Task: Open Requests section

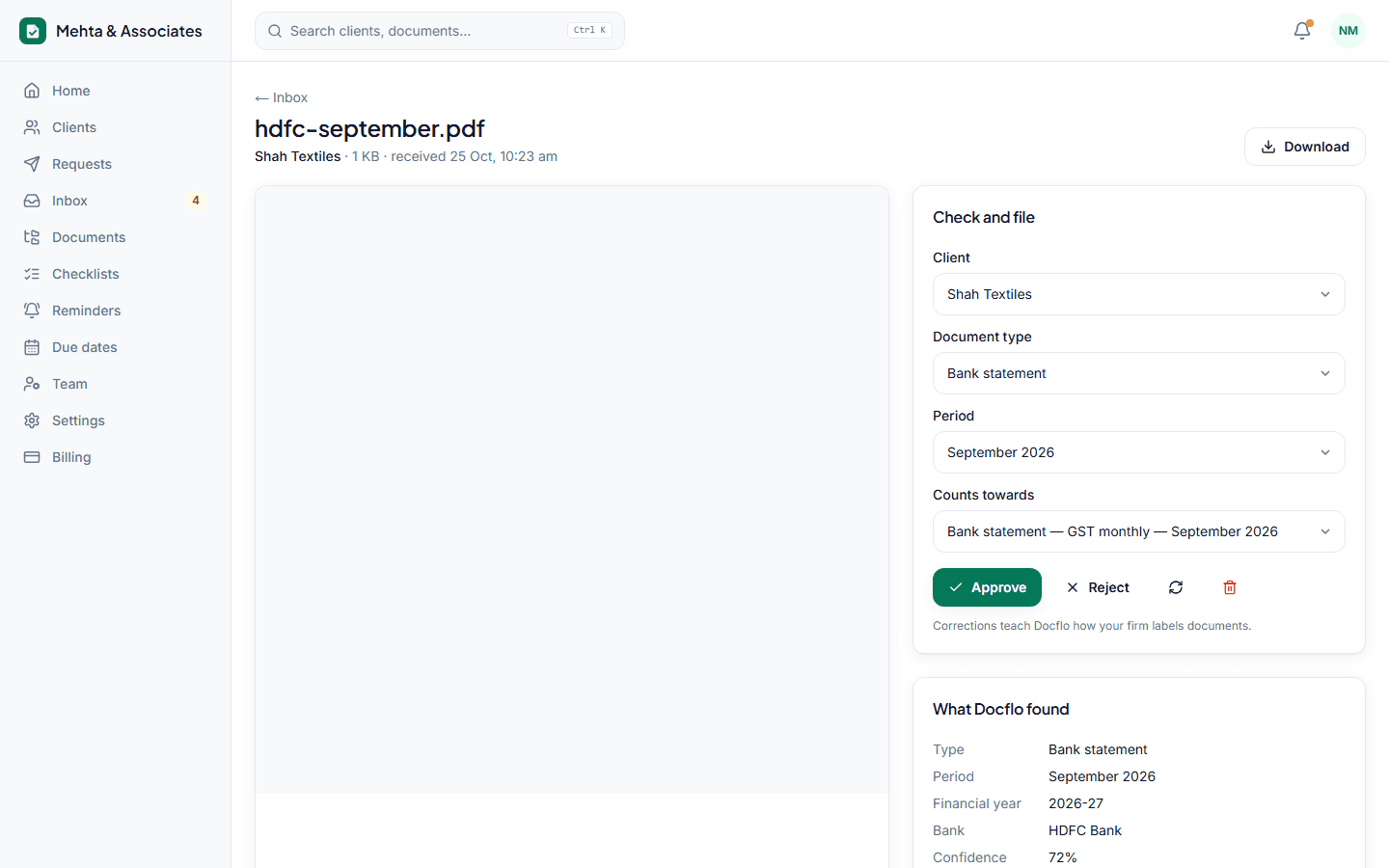Action: (116, 164)
